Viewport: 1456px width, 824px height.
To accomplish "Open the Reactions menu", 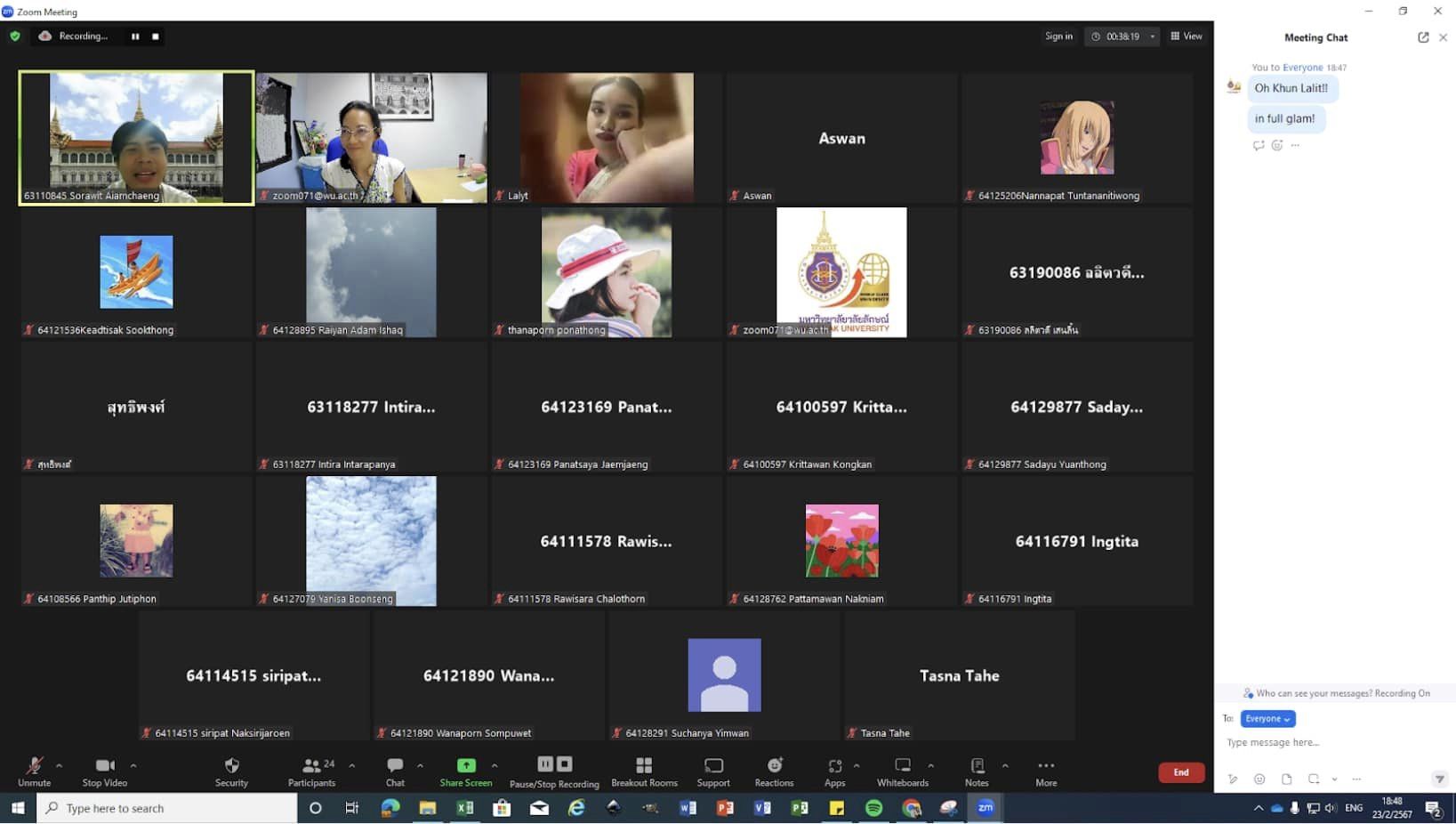I will (774, 771).
